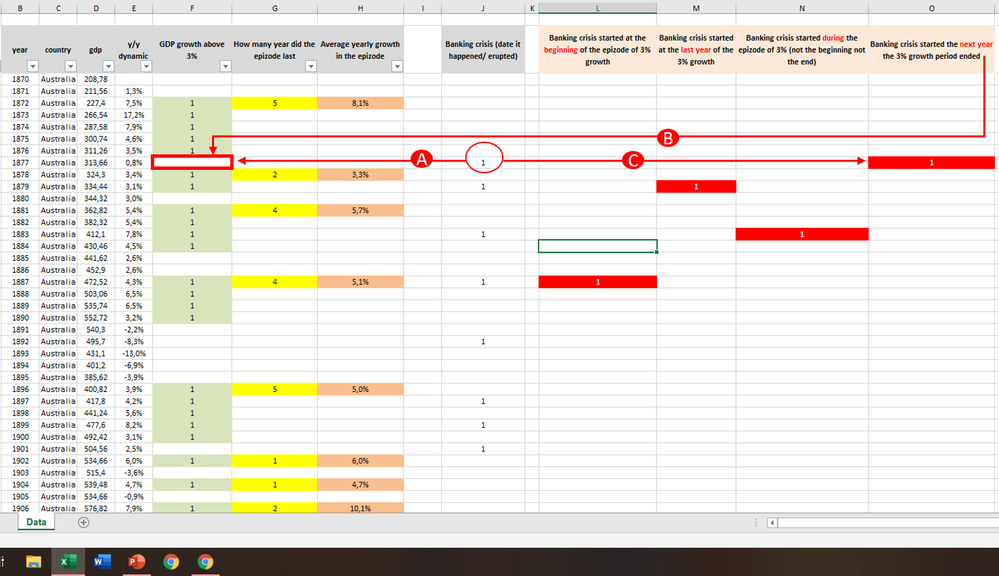Viewport: 999px width, 576px height.
Task: Click the gdp value 208,78
Action: click(x=96, y=80)
